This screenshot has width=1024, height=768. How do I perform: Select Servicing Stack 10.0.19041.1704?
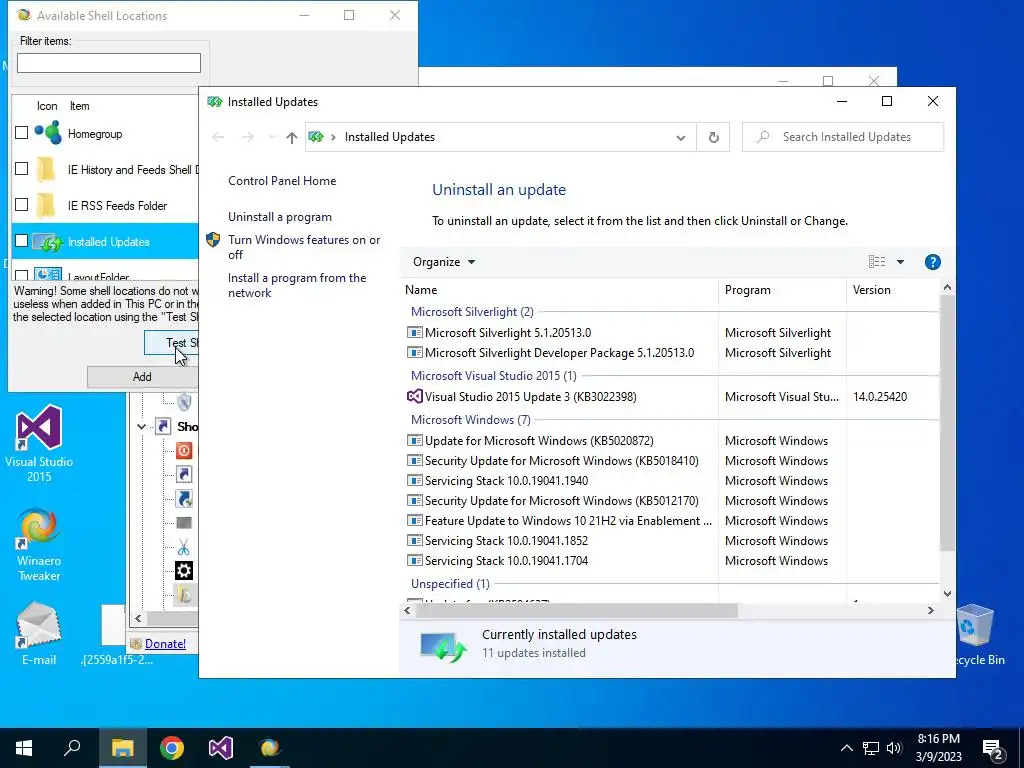point(506,560)
